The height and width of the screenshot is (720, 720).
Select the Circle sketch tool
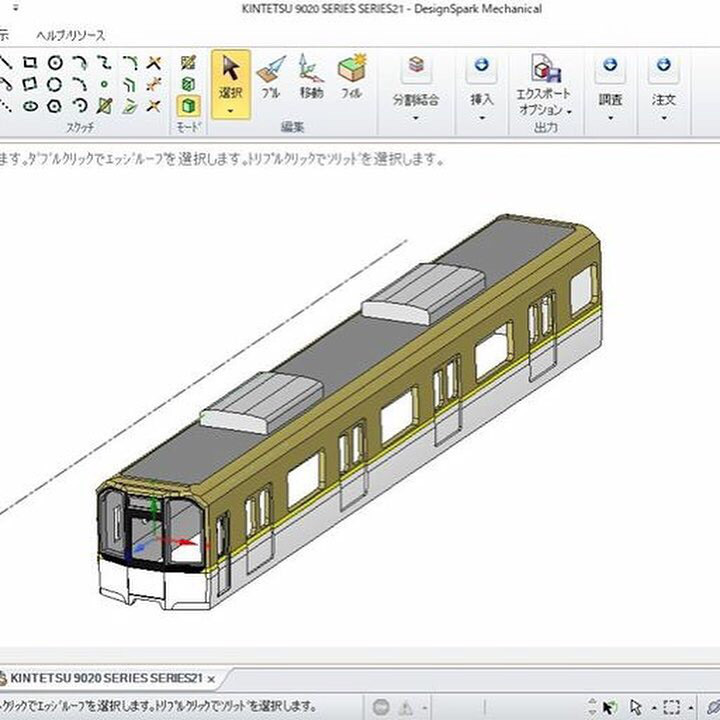pyautogui.click(x=55, y=62)
